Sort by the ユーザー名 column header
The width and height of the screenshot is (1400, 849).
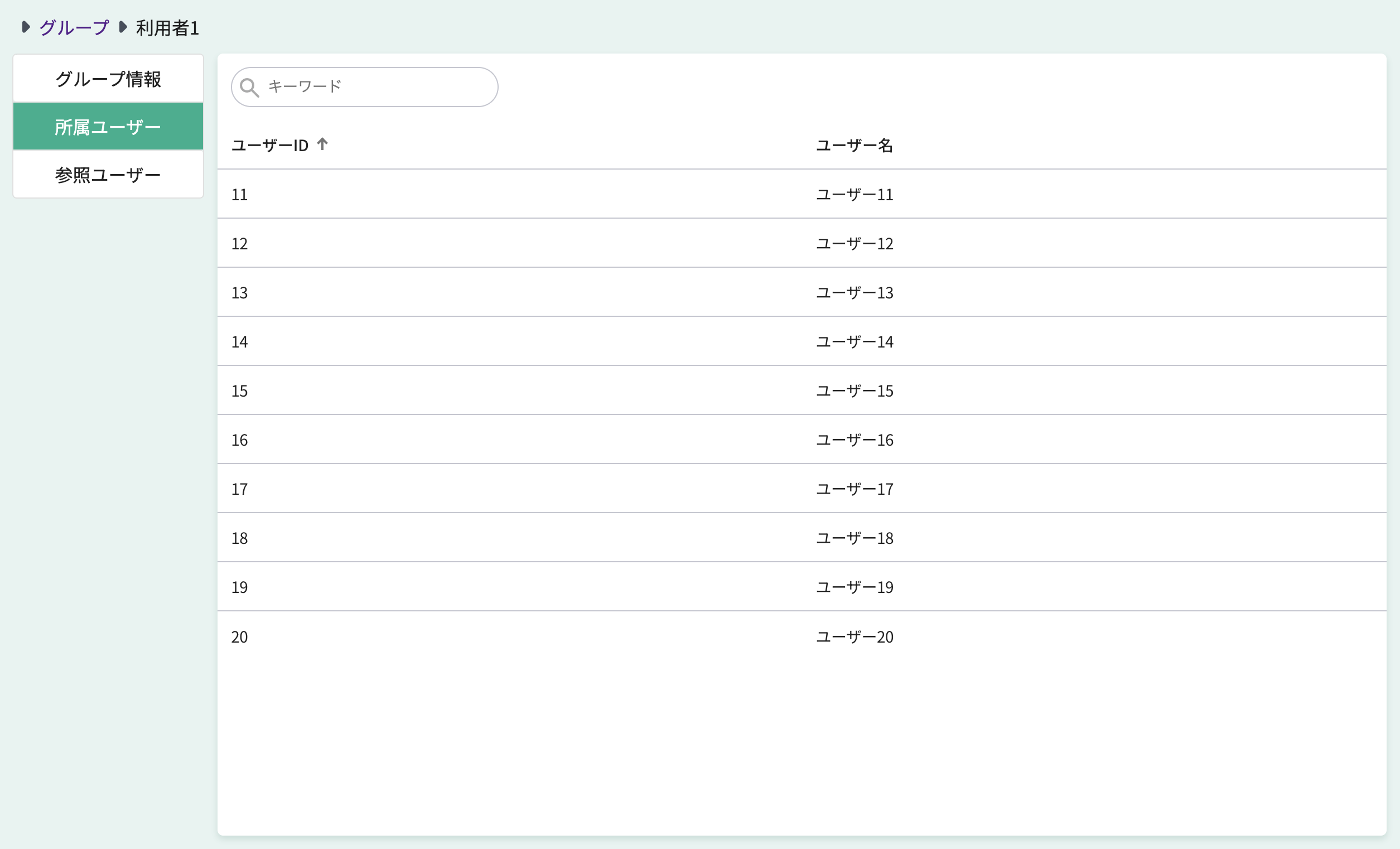(x=854, y=146)
